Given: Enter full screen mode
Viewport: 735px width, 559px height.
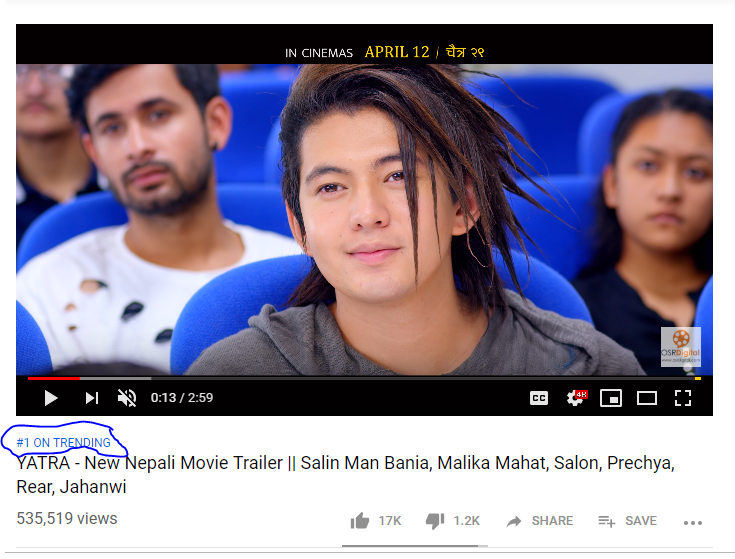Looking at the screenshot, I should pos(683,398).
